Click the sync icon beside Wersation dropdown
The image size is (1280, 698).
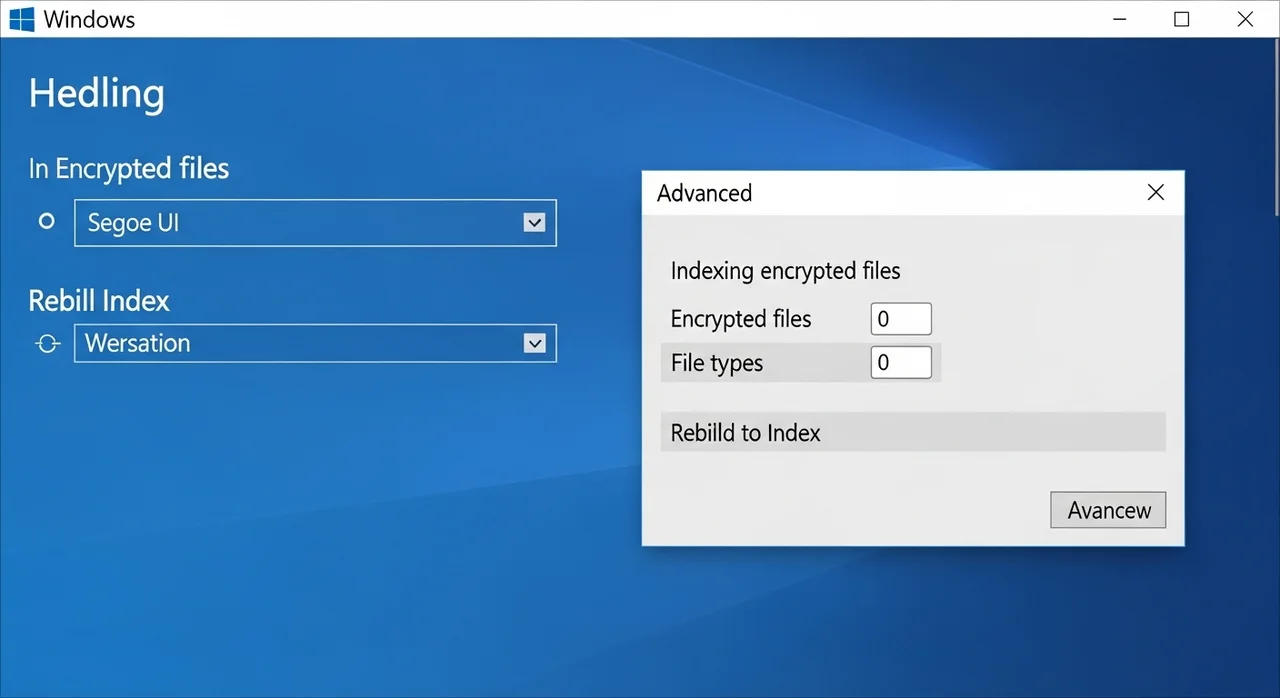(x=47, y=344)
